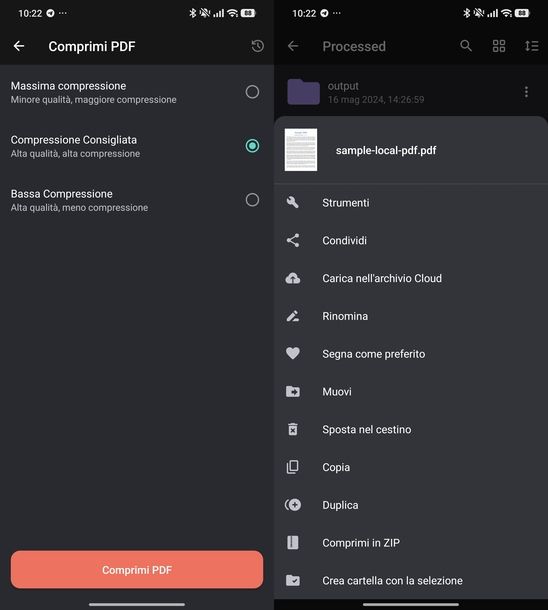548x610 pixels.
Task: Click the ZIP archive icon
Action: tap(292, 542)
